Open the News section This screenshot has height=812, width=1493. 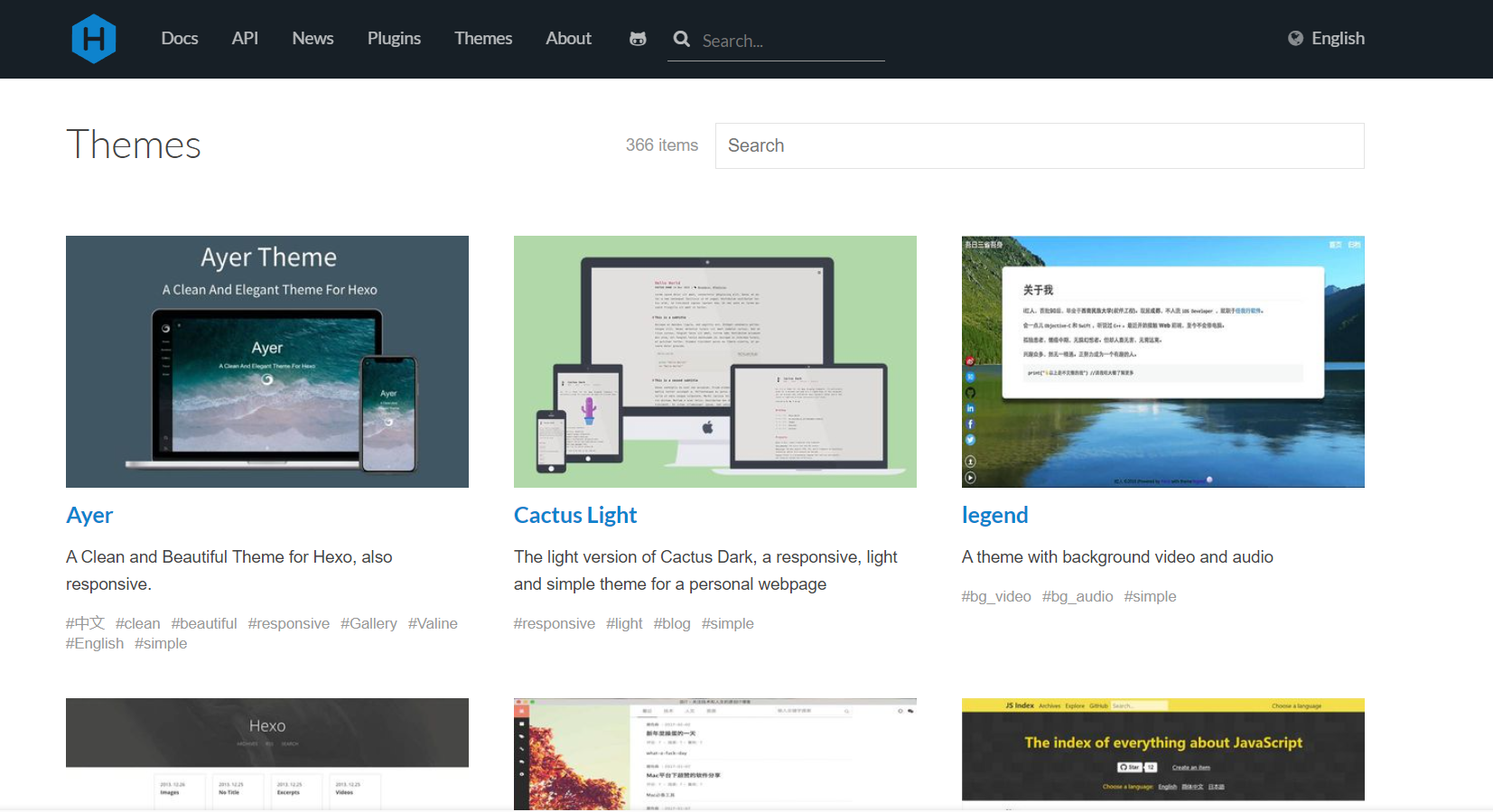tap(313, 38)
